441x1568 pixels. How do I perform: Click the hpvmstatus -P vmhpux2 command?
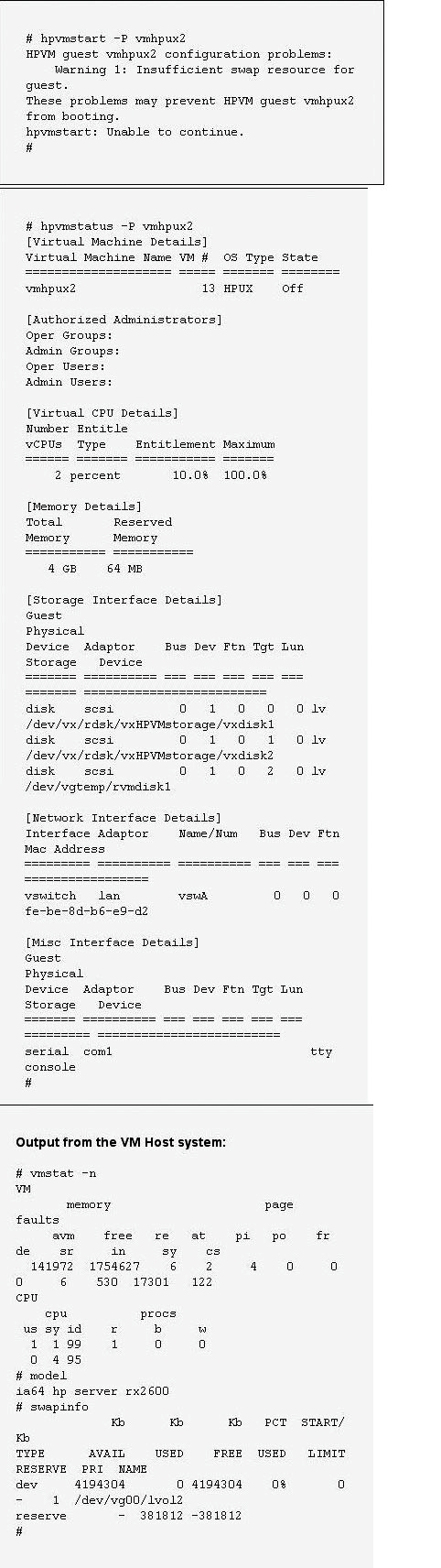click(x=109, y=226)
